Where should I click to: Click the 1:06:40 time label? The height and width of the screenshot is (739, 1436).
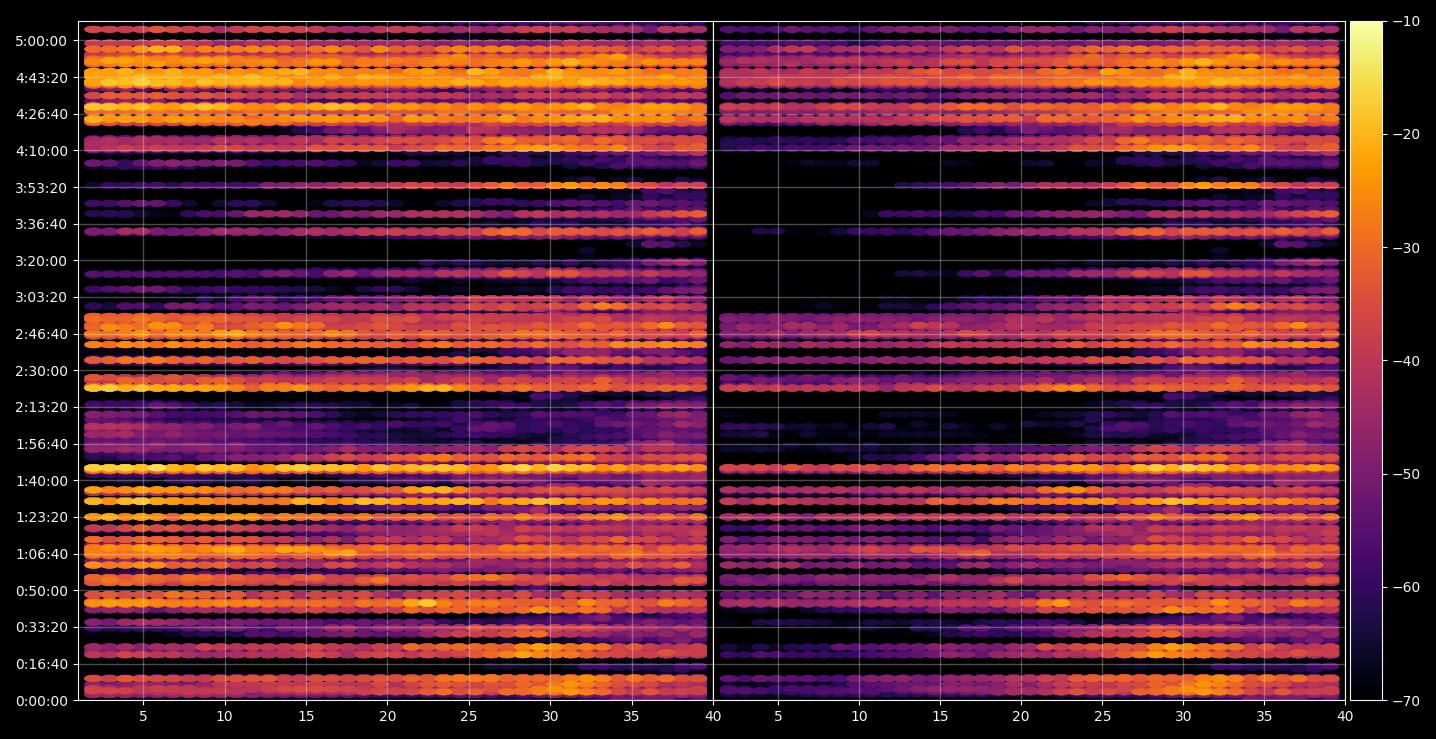click(41, 554)
